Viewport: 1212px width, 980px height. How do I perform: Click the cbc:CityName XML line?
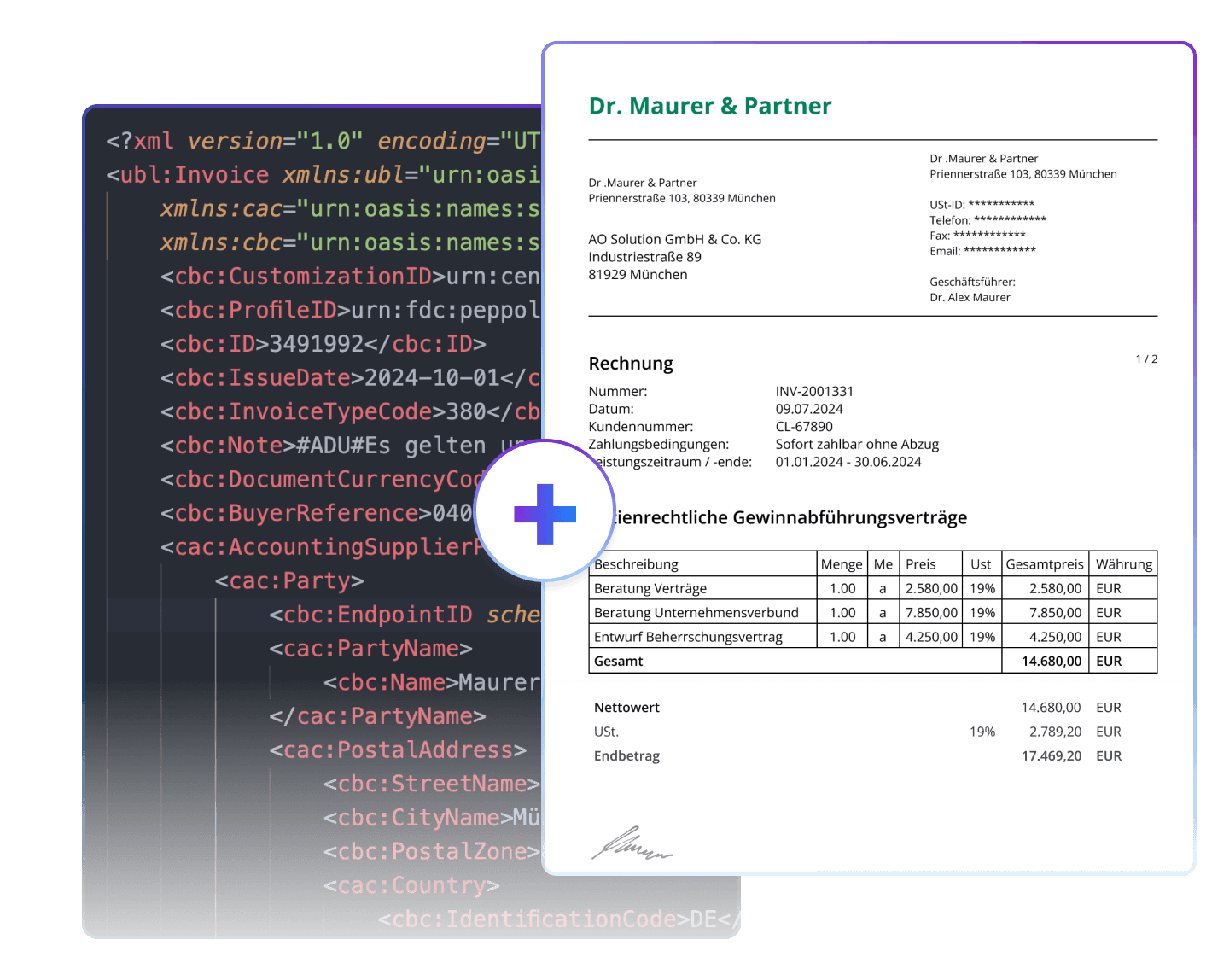[432, 819]
